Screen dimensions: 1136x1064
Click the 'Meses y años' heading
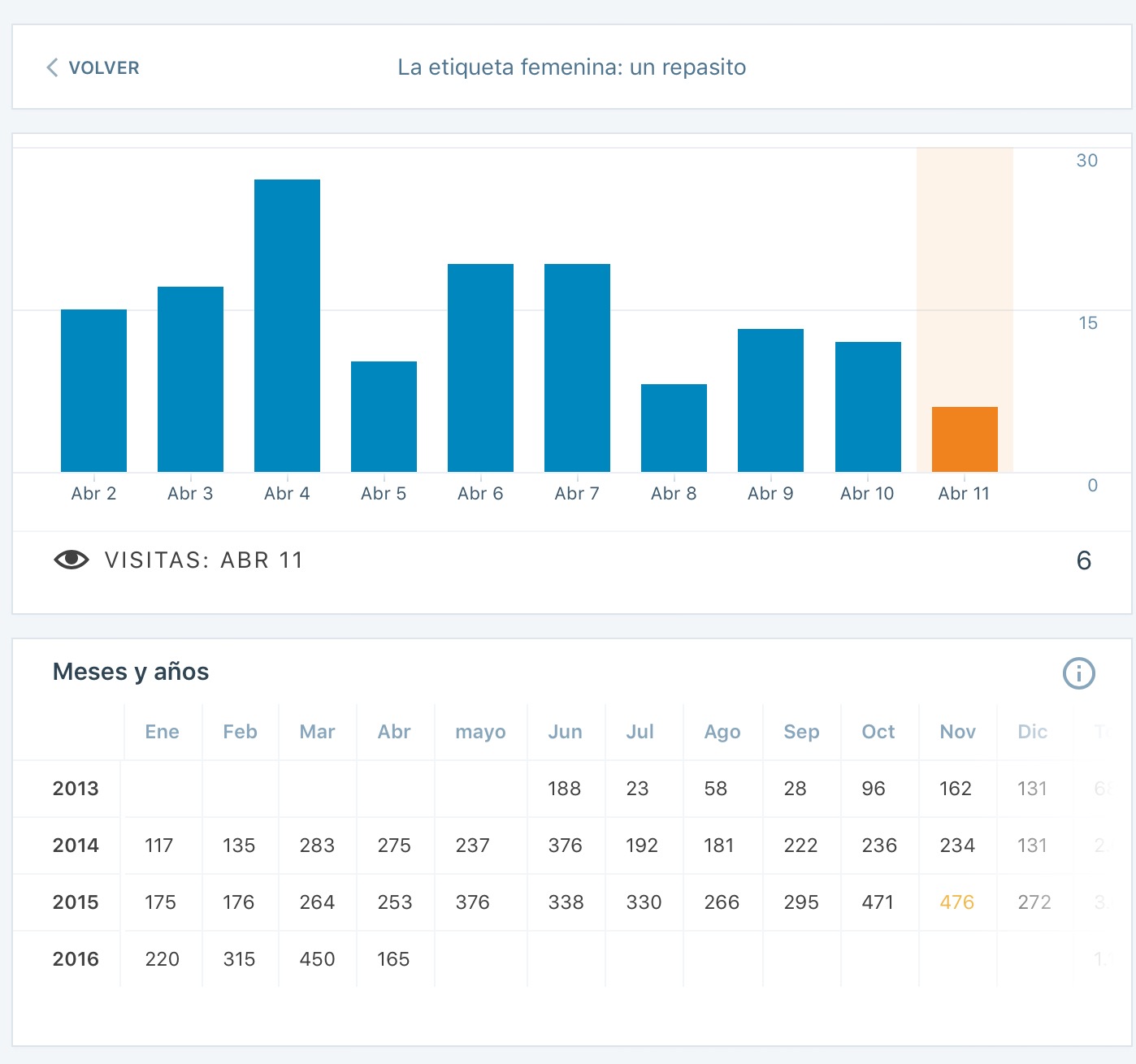[x=131, y=672]
